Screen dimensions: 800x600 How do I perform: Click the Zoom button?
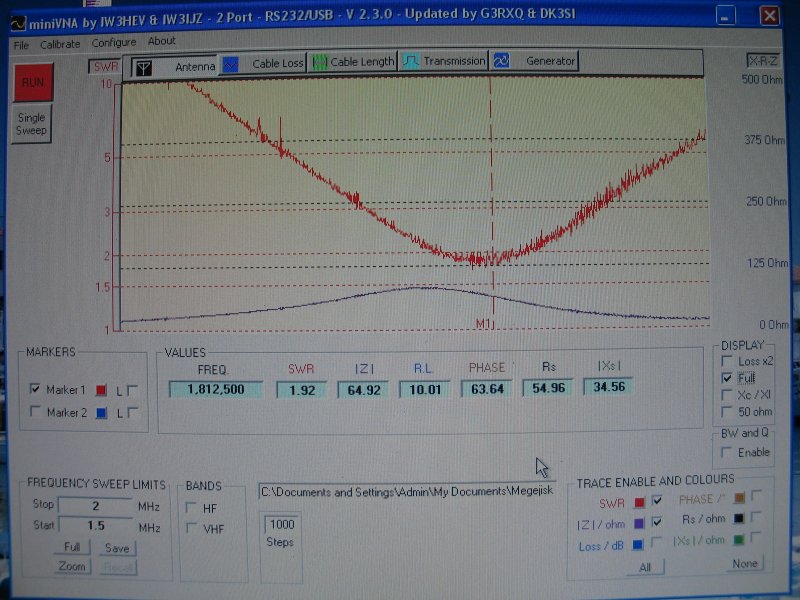point(71,566)
